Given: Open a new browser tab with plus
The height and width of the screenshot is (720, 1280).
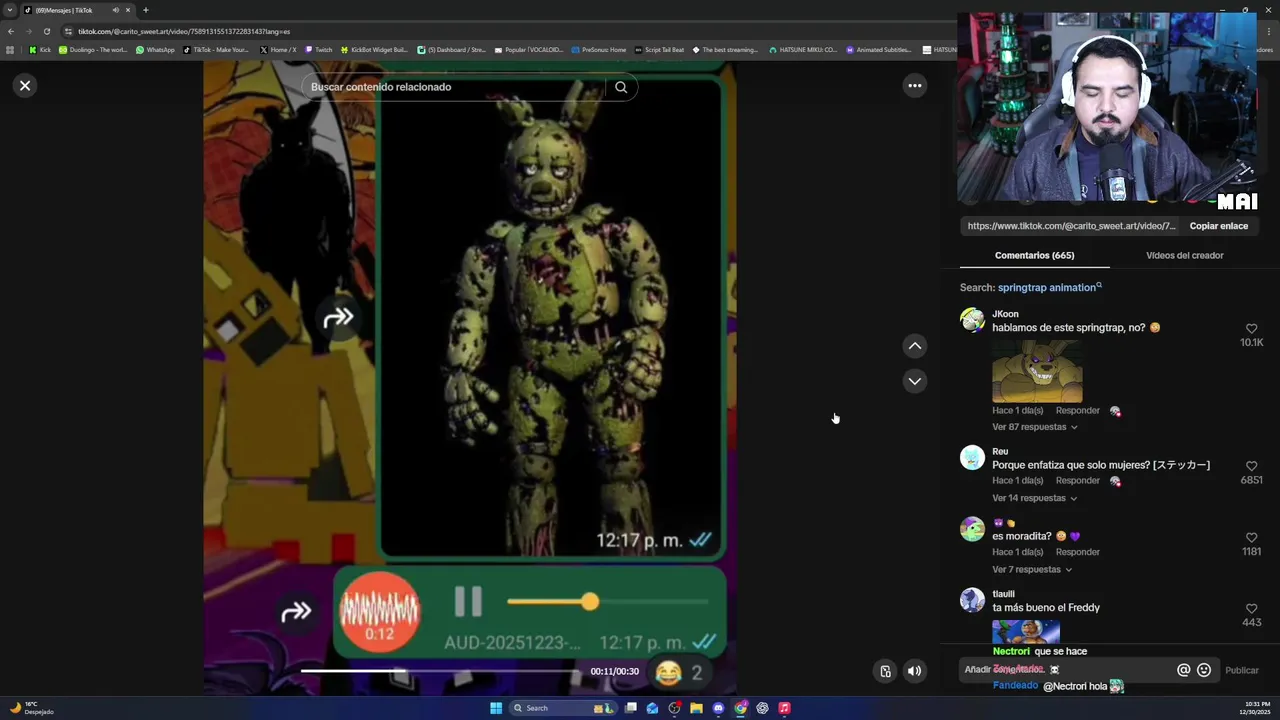Looking at the screenshot, I should (x=145, y=10).
